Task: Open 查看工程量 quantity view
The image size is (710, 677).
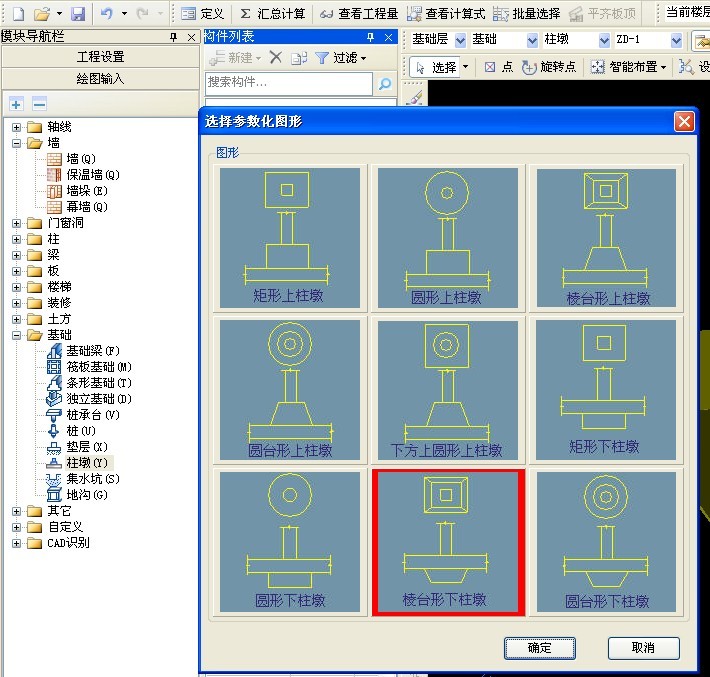Action: pyautogui.click(x=359, y=14)
